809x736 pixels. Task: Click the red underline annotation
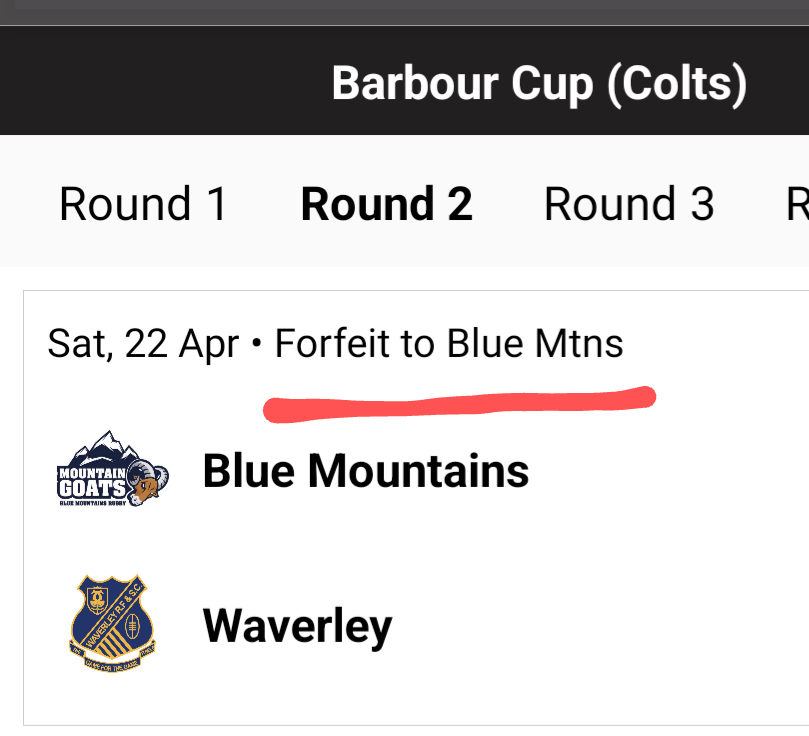[x=459, y=404]
